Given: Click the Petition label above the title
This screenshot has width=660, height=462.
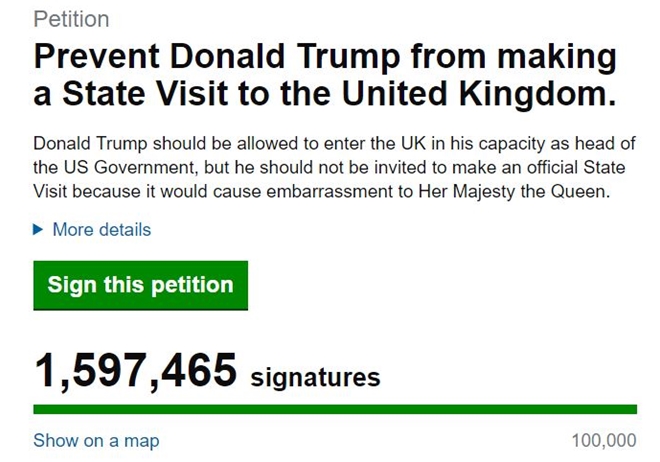Looking at the screenshot, I should click(71, 19).
